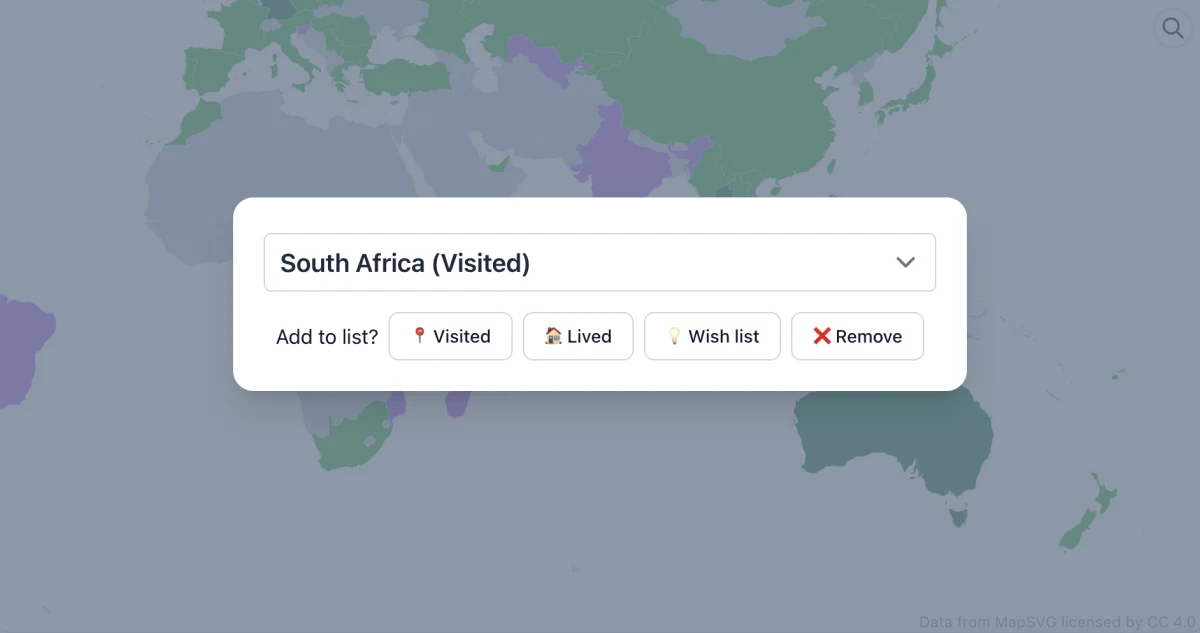Click the house icon on Lived
The width and height of the screenshot is (1200, 633).
(553, 336)
